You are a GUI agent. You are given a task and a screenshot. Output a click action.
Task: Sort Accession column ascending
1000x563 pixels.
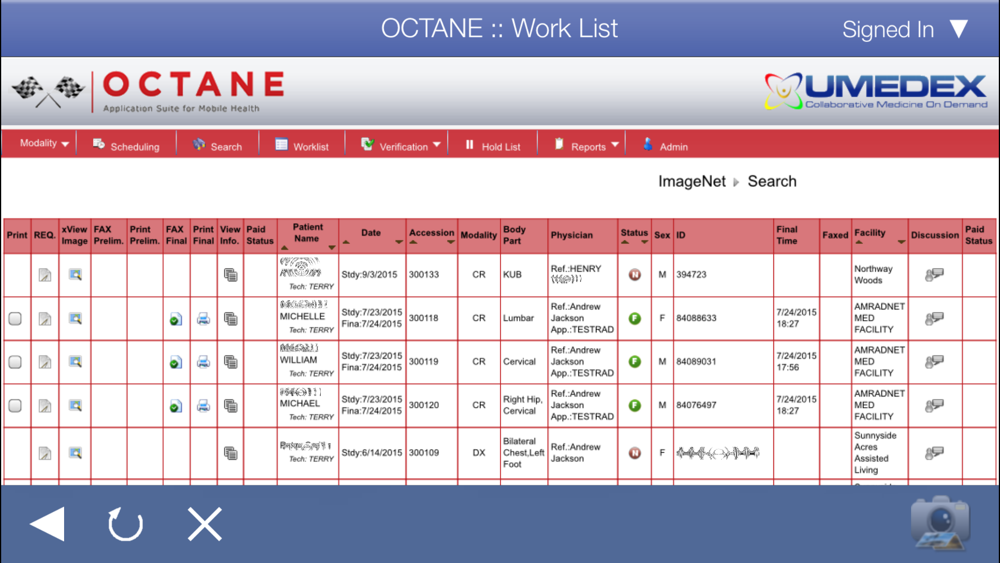point(413,242)
